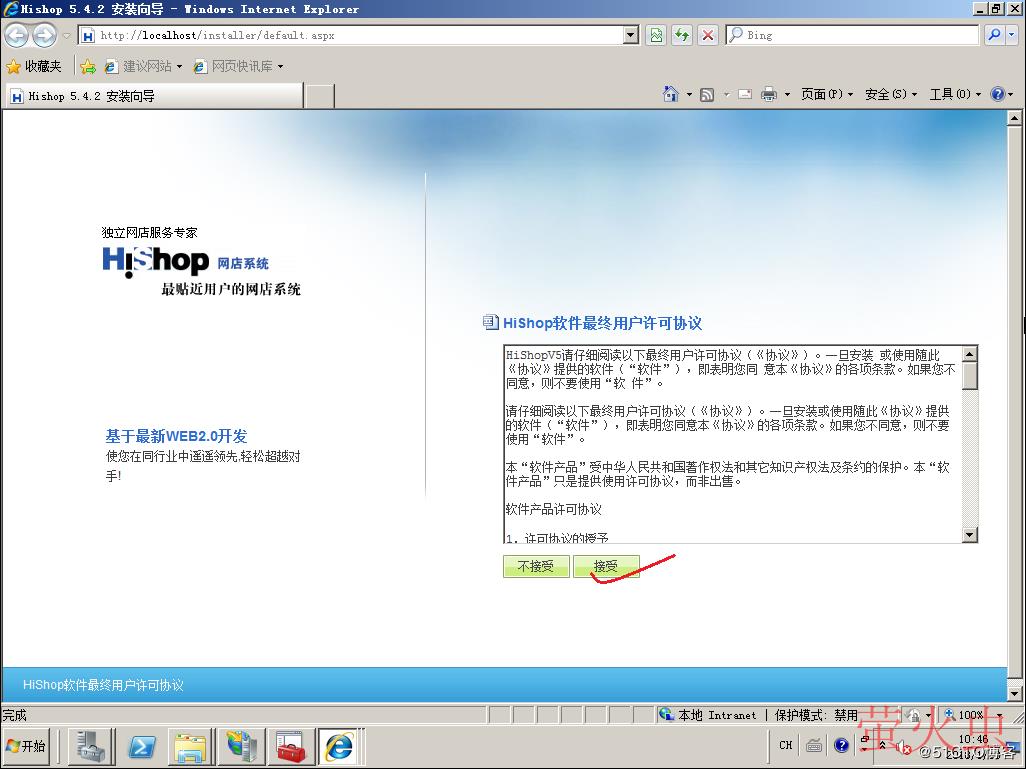This screenshot has width=1026, height=769.
Task: Click the 不接受 button
Action: (536, 567)
